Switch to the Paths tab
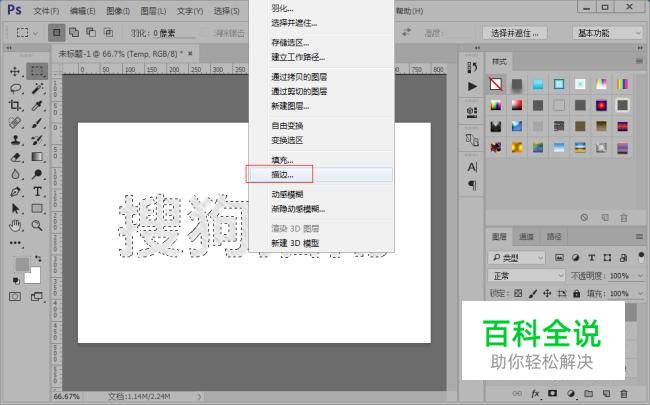The width and height of the screenshot is (650, 405). 554,237
